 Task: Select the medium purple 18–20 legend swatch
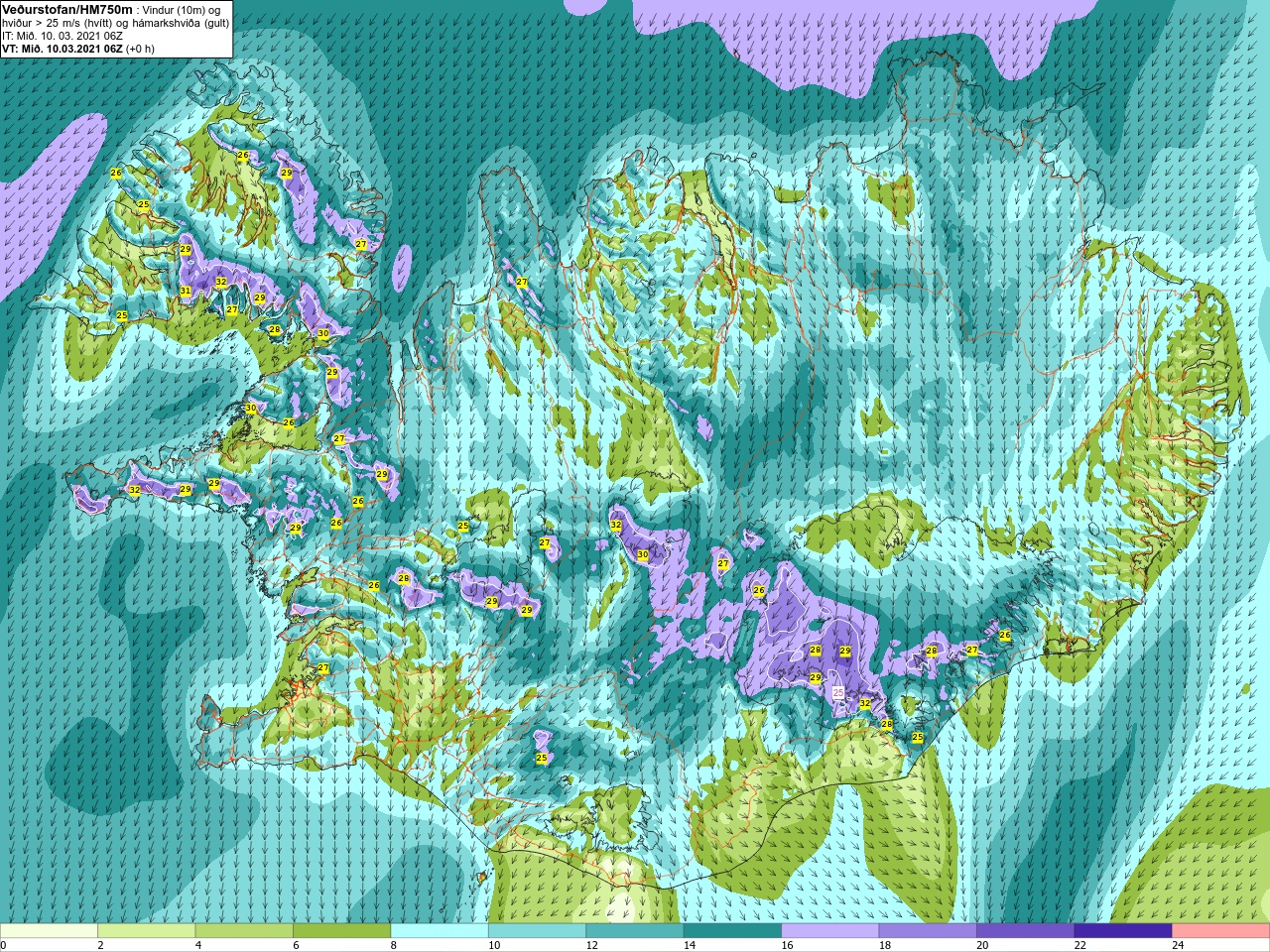pyautogui.click(x=928, y=931)
